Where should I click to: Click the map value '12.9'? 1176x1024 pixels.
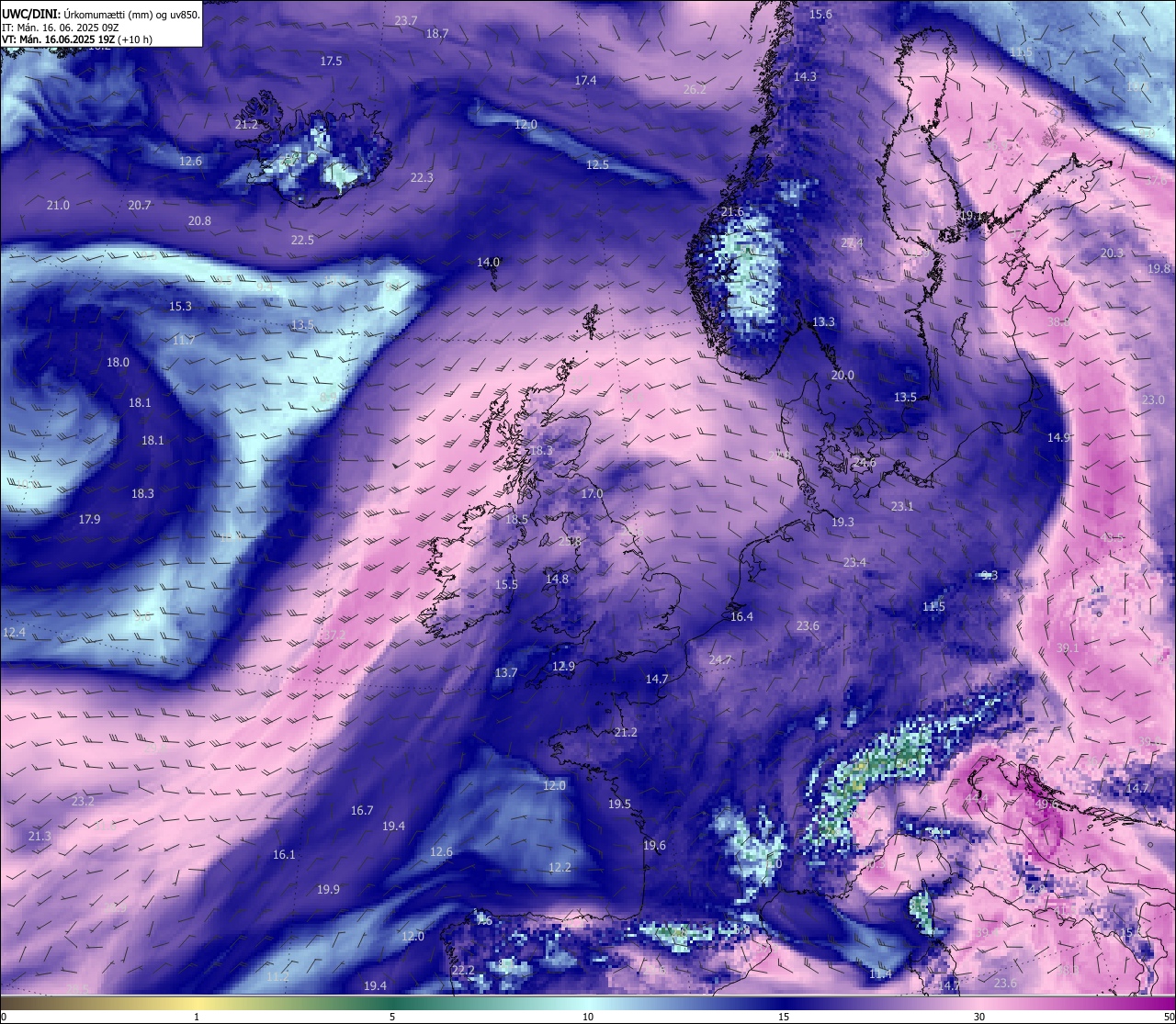click(563, 666)
